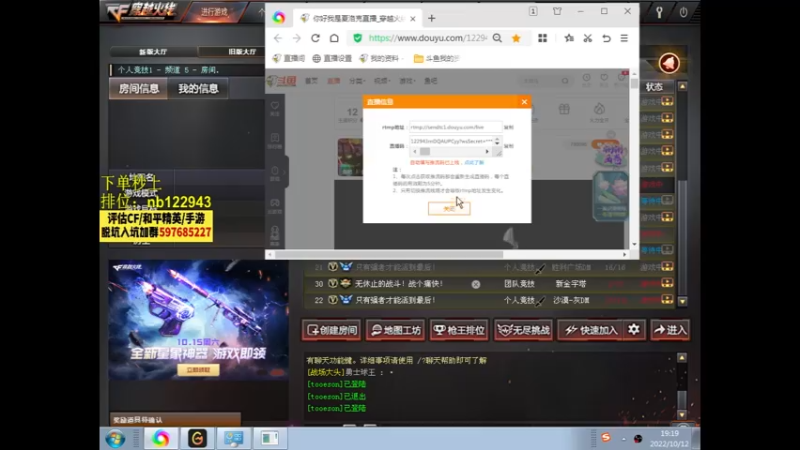Open Windows Start menu
Screen dimensions: 800x450
click(115, 439)
